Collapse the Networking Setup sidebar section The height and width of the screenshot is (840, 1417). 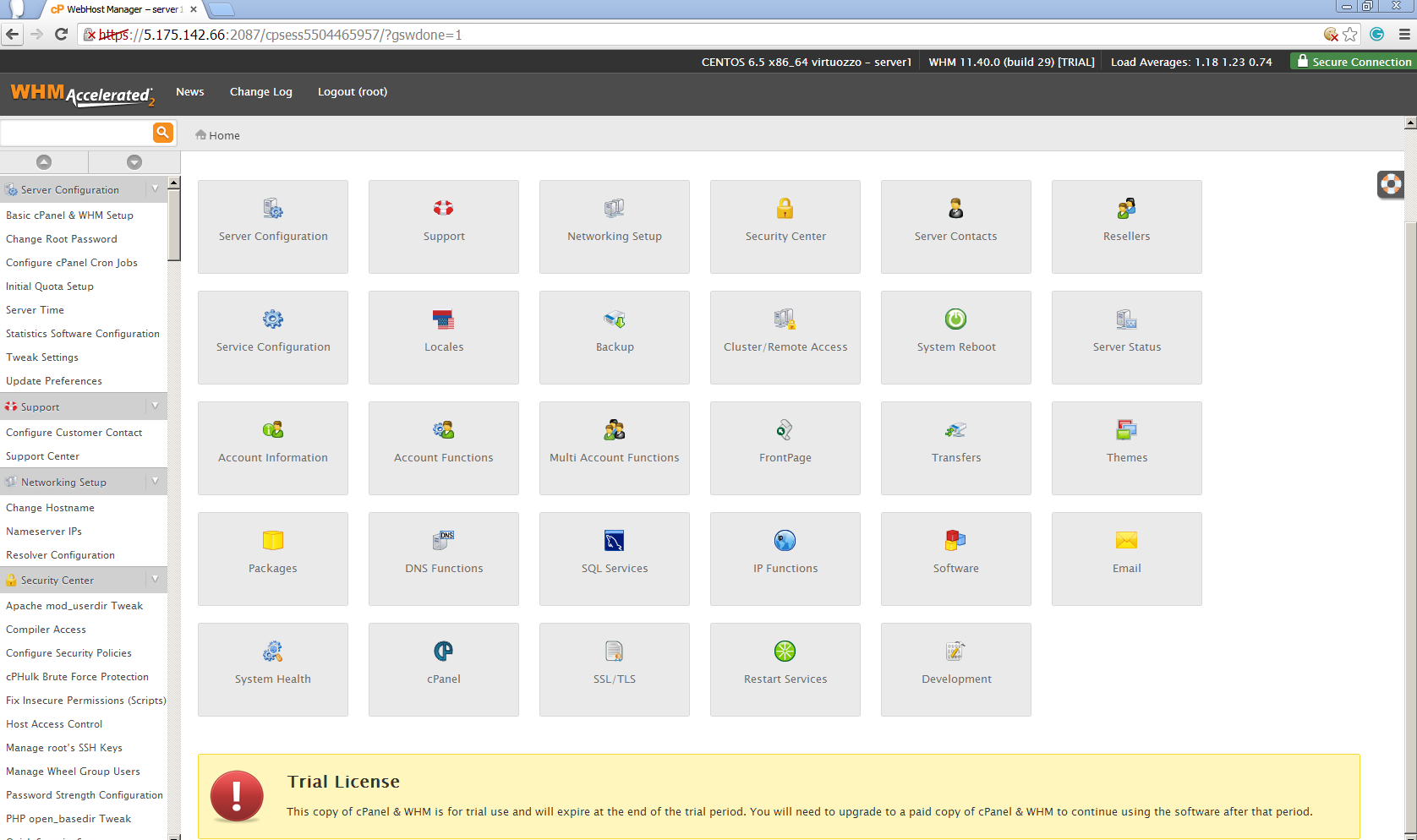tap(155, 482)
